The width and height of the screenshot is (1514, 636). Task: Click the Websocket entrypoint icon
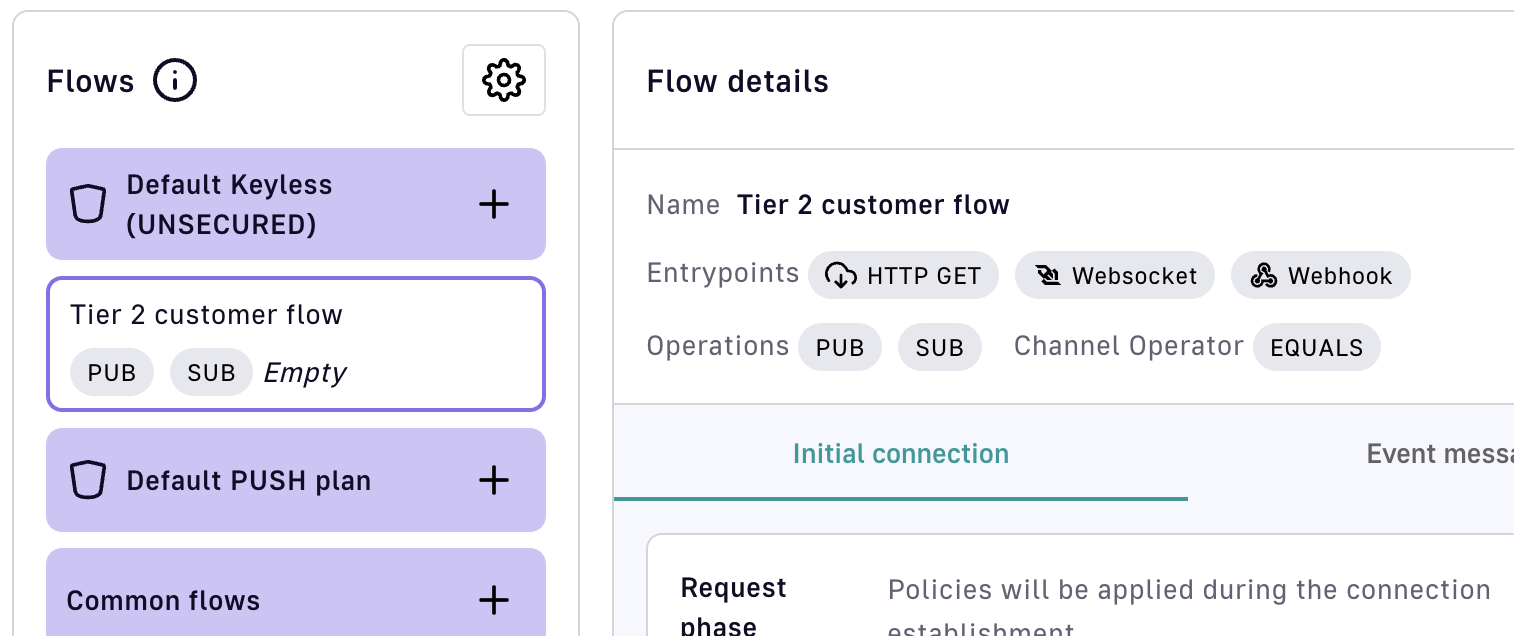(1048, 276)
